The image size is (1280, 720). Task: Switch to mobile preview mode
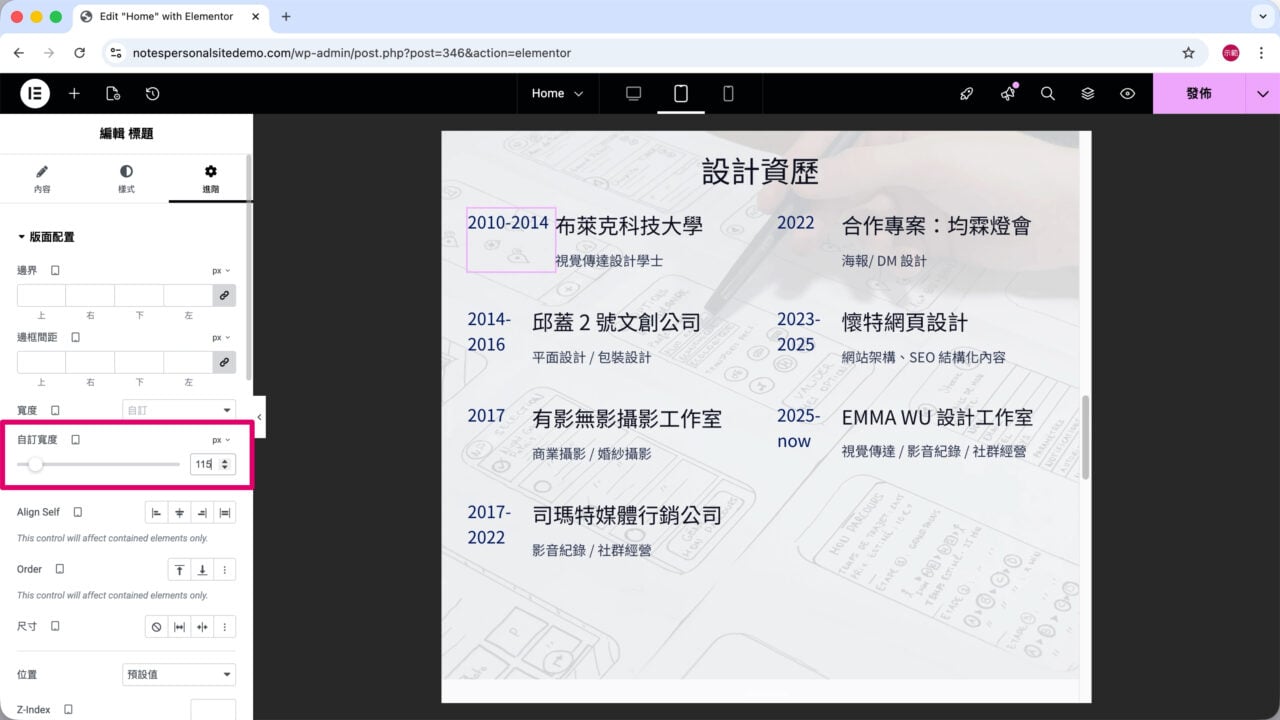coord(728,93)
